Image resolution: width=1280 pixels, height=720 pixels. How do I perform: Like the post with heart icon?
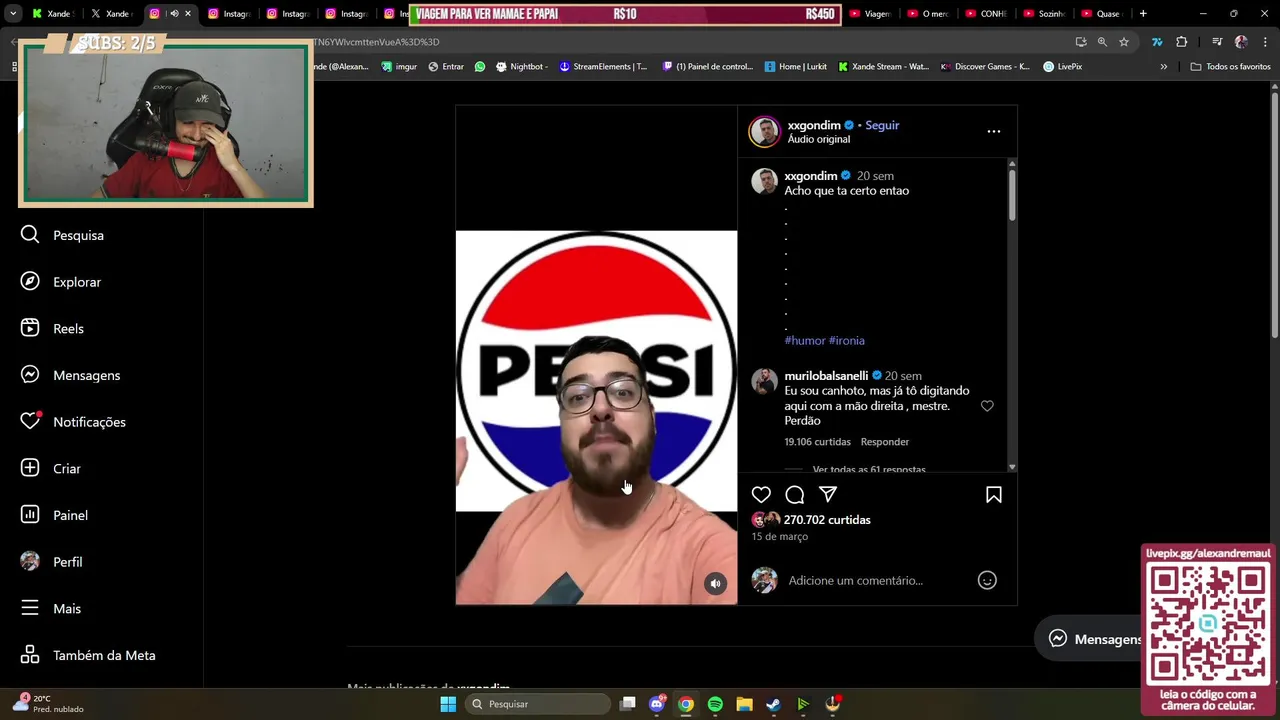click(761, 494)
